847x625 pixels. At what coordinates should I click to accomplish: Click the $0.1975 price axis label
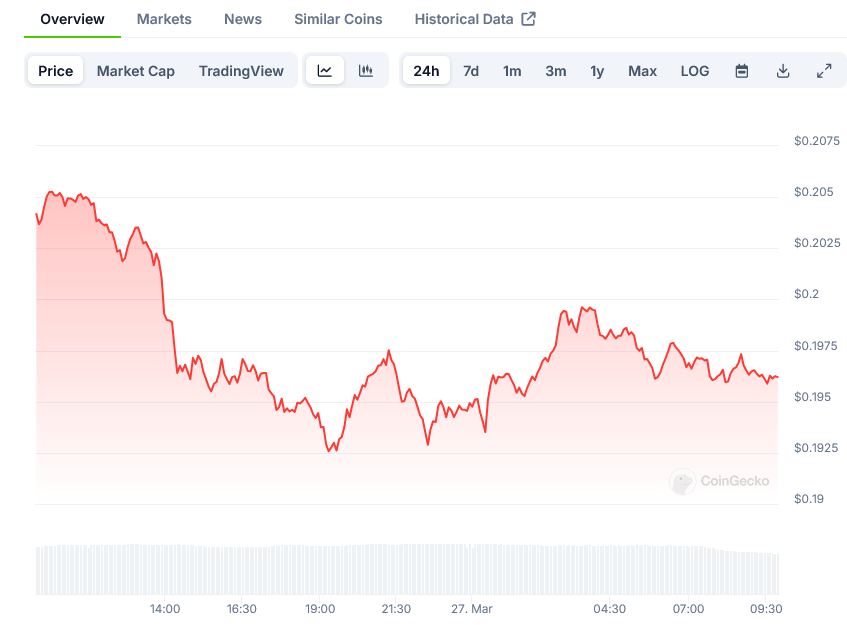(815, 346)
